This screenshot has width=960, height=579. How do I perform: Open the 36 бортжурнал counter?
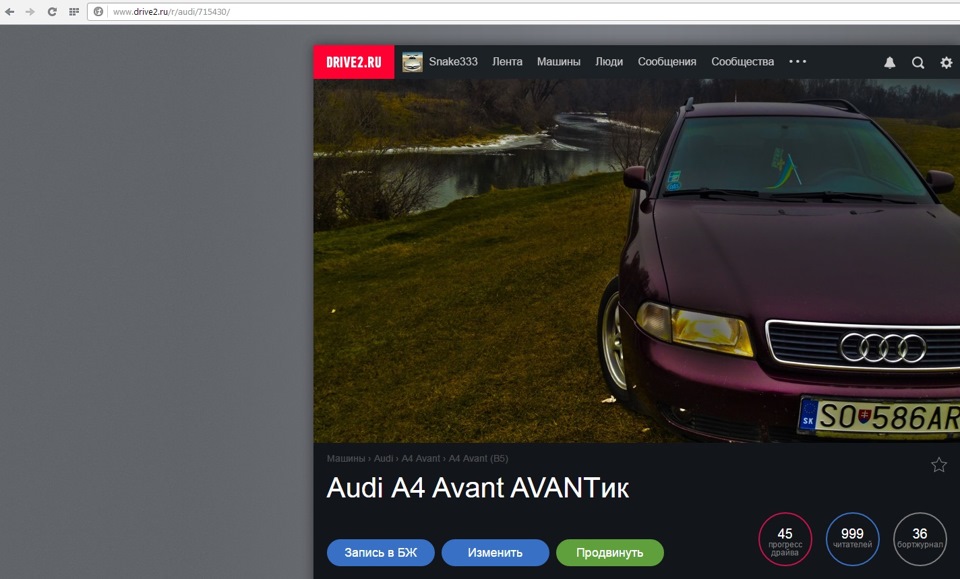pyautogui.click(x=920, y=539)
